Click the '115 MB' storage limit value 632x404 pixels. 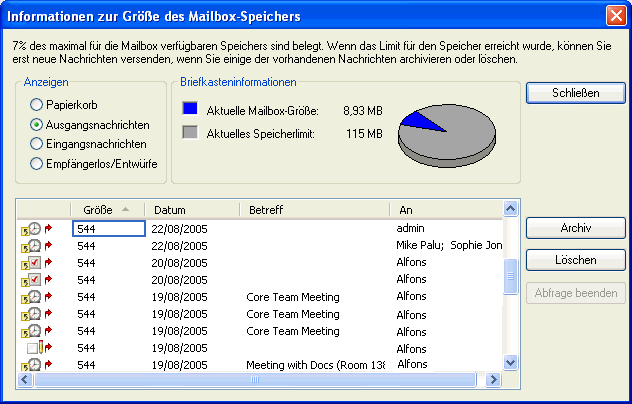click(364, 134)
